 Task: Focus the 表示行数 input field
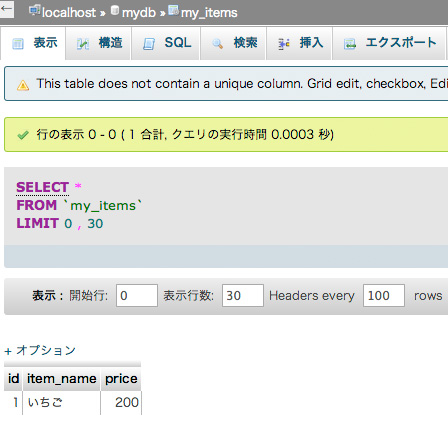pos(243,295)
